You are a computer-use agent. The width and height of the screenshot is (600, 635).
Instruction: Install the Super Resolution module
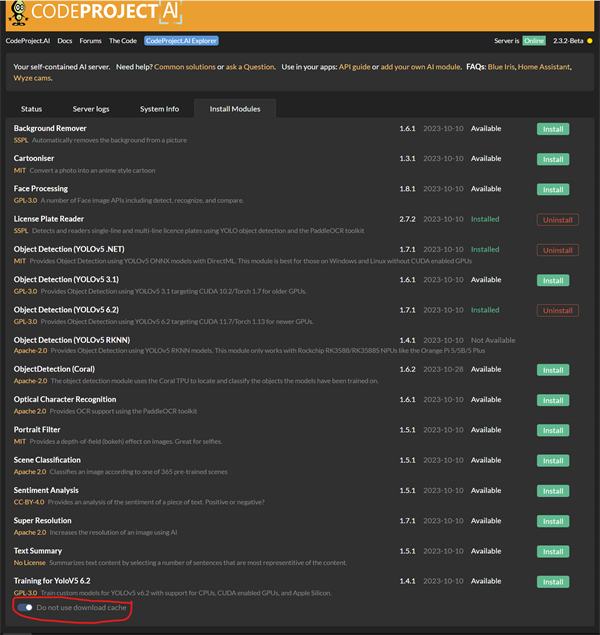553,522
